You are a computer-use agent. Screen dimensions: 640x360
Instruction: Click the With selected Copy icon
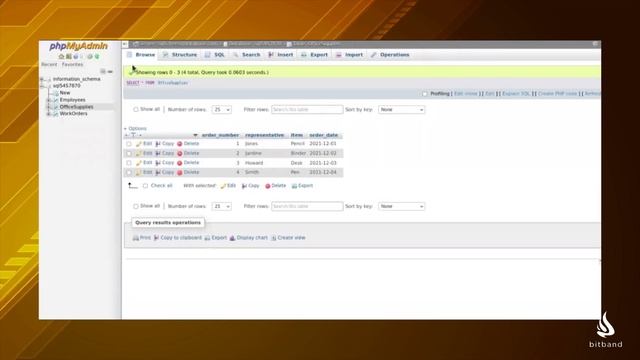[x=244, y=186]
